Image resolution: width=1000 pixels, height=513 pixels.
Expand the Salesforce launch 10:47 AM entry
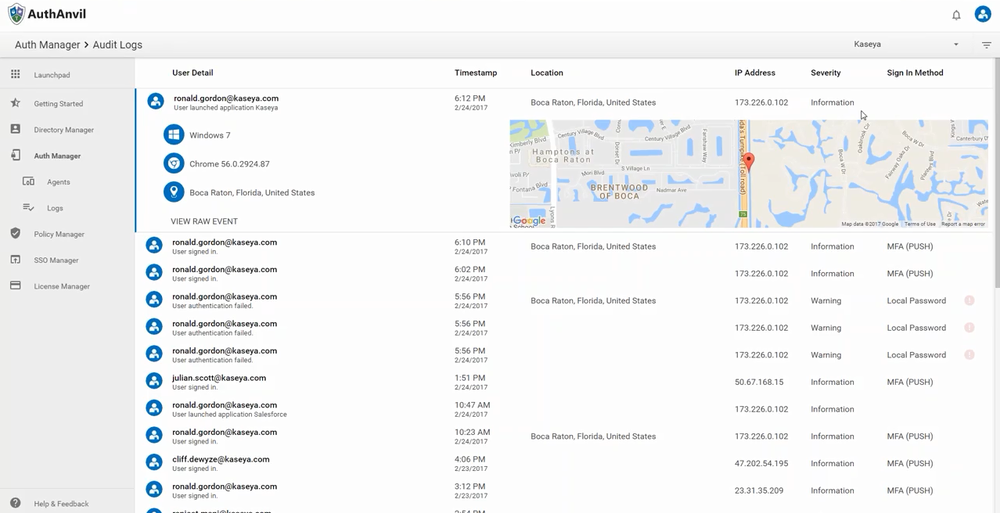pyautogui.click(x=565, y=409)
